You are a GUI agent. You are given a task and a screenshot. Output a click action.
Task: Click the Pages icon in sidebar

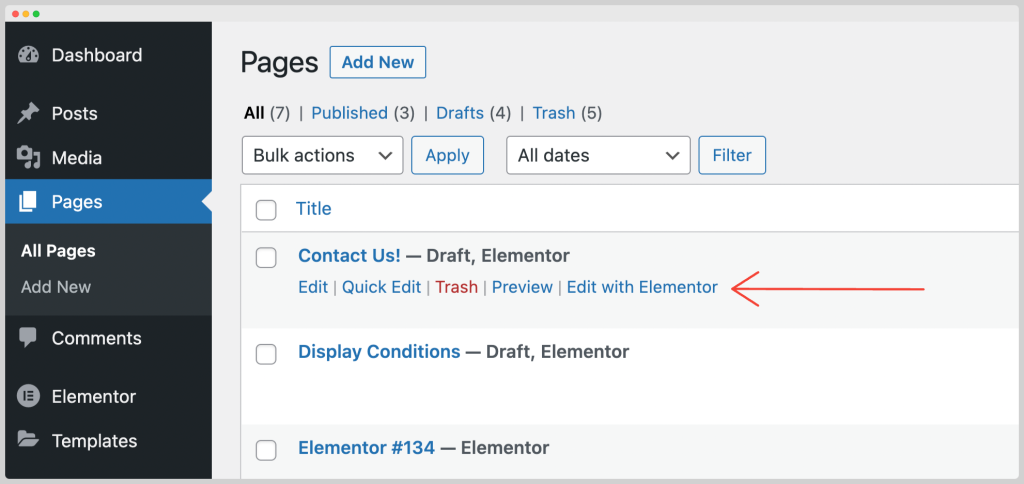(28, 202)
